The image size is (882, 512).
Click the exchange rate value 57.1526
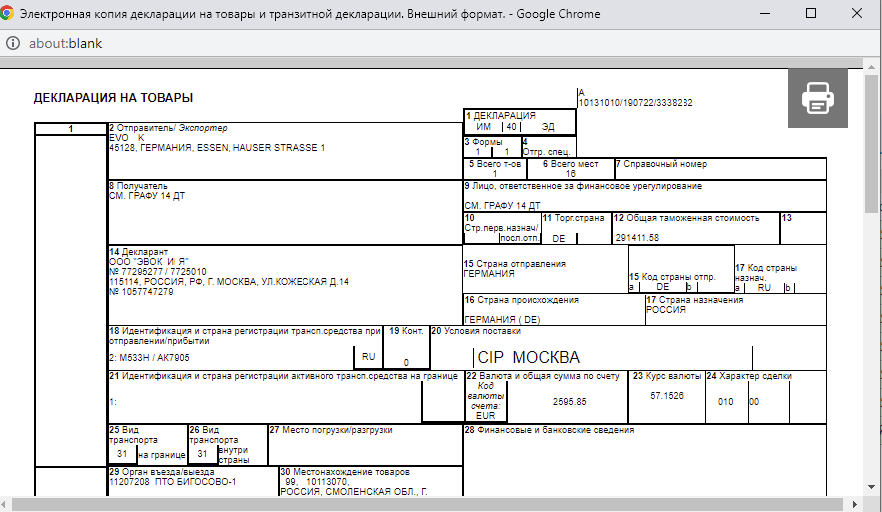pyautogui.click(x=665, y=396)
